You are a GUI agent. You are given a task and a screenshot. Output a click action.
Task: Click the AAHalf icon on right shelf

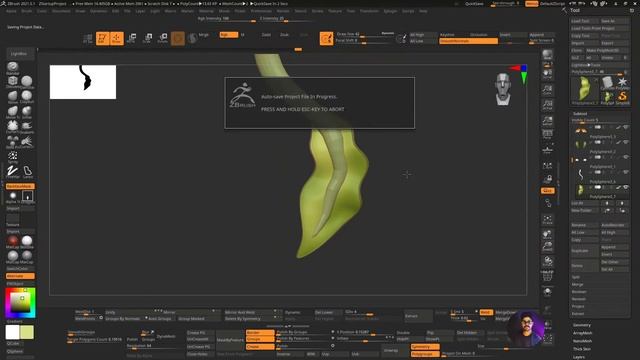coord(547,120)
